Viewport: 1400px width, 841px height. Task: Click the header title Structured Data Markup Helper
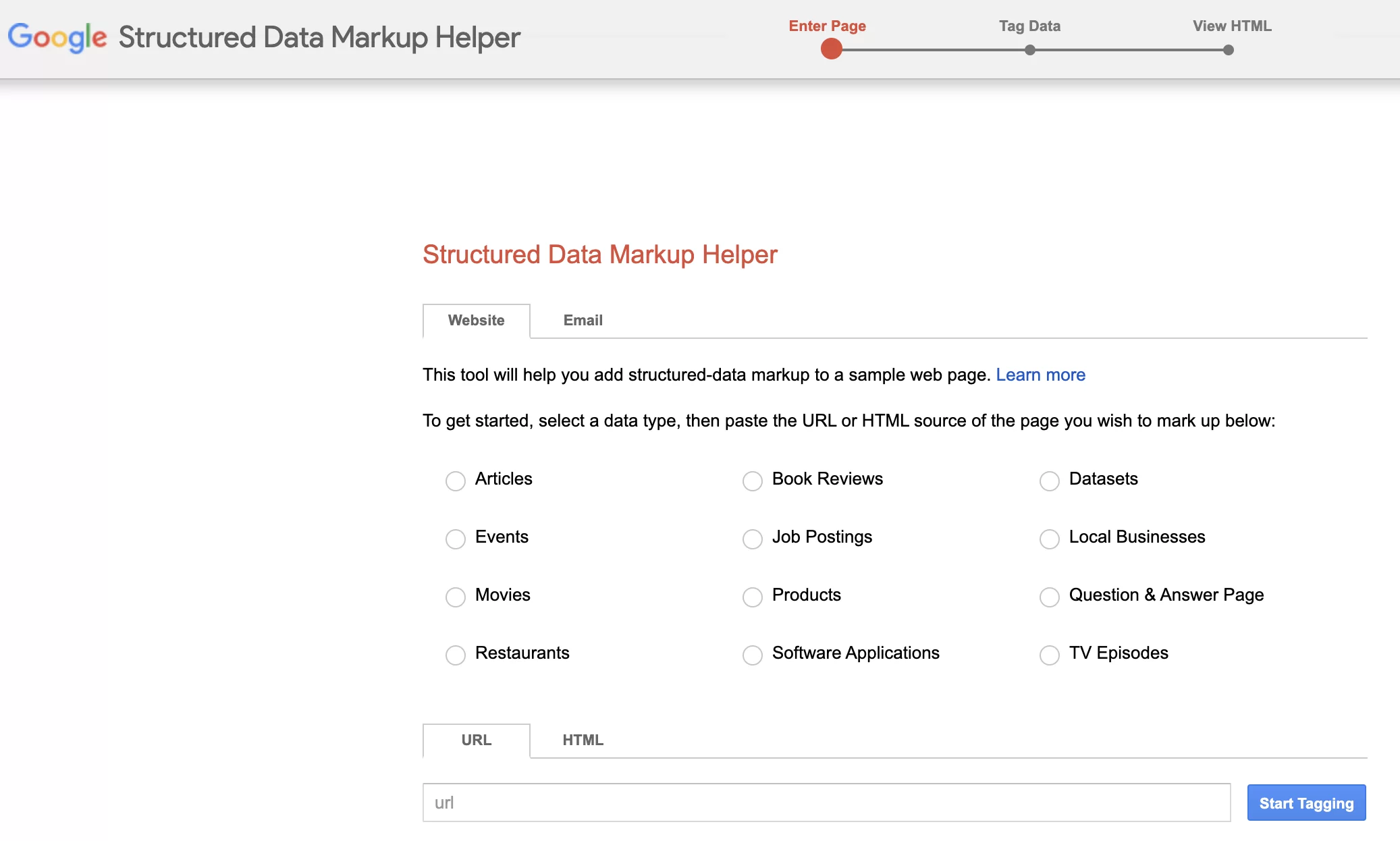tap(319, 37)
